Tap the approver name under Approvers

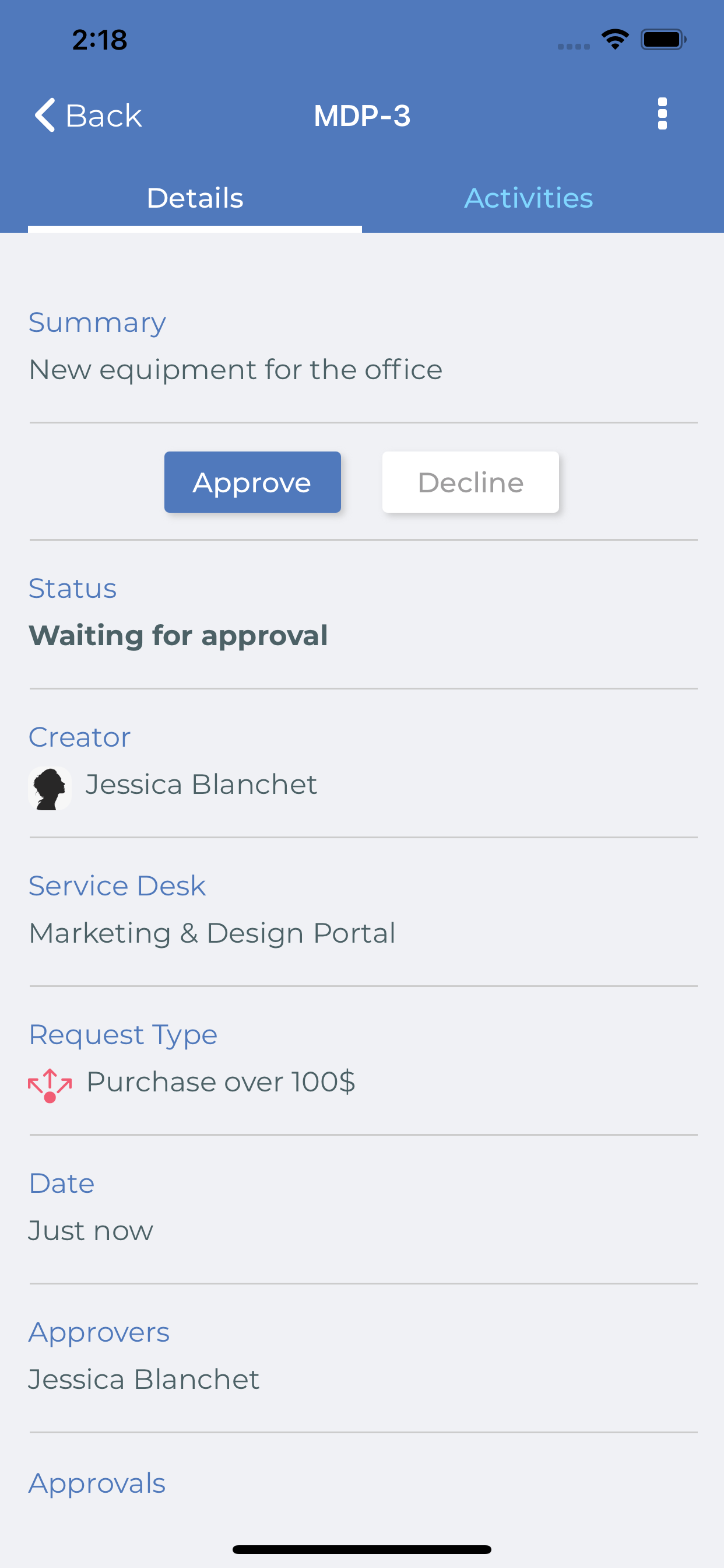point(144,1380)
